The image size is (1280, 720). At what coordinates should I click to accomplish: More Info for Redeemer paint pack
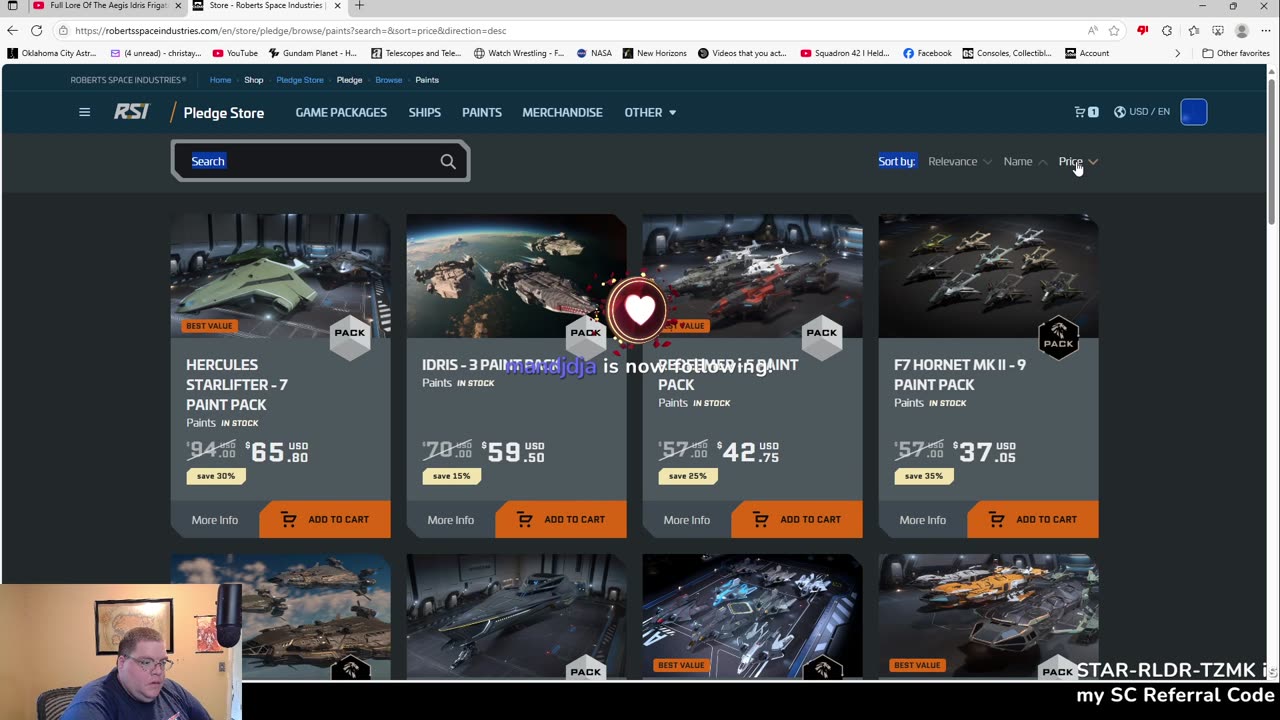point(687,520)
